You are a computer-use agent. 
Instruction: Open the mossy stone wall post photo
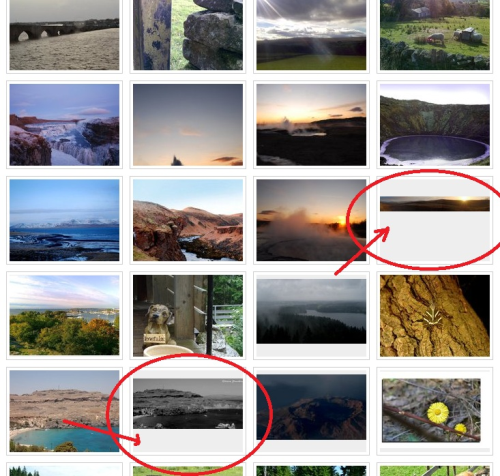coord(188,35)
